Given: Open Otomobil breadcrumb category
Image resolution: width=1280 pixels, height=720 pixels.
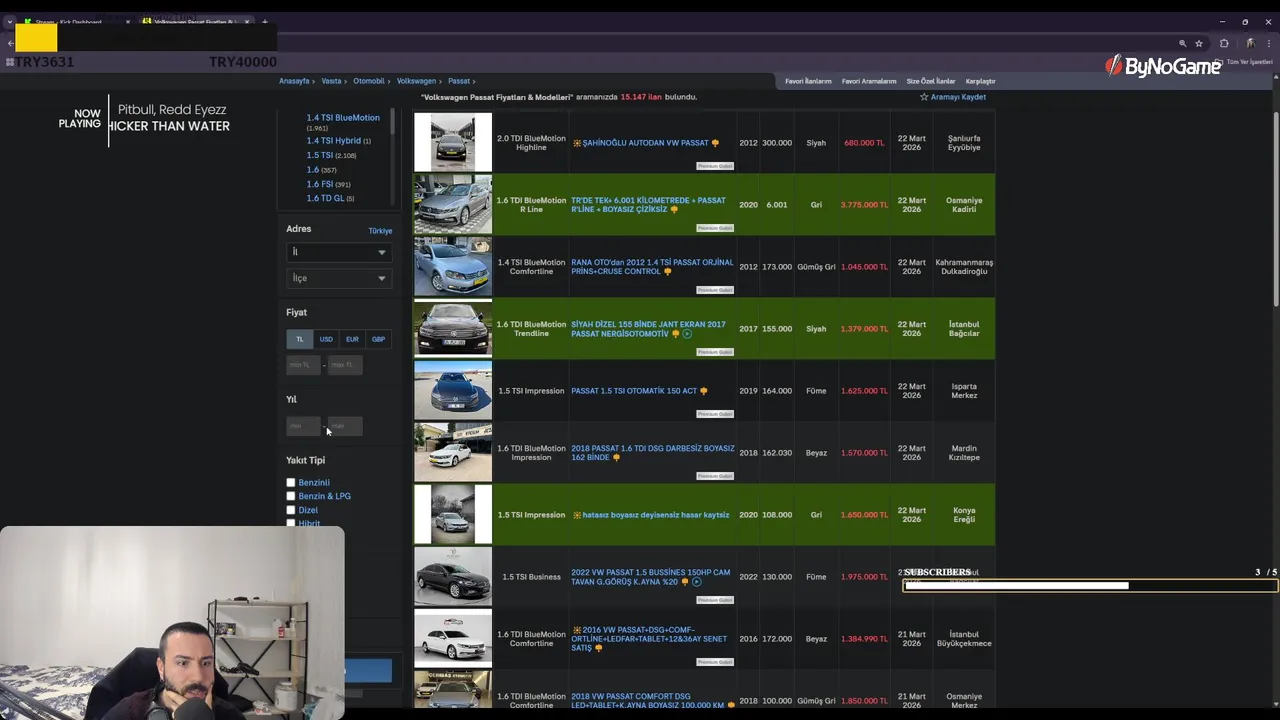Looking at the screenshot, I should [369, 81].
